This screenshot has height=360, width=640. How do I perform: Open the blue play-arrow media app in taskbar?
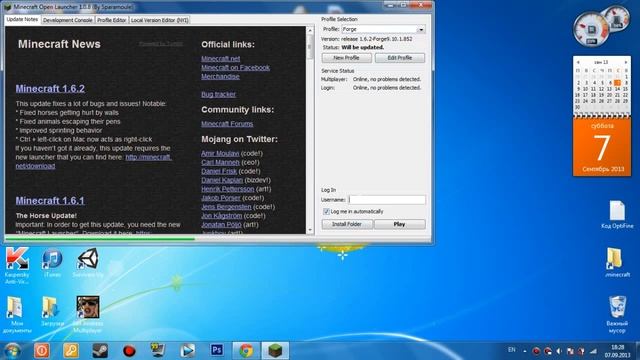[187, 351]
